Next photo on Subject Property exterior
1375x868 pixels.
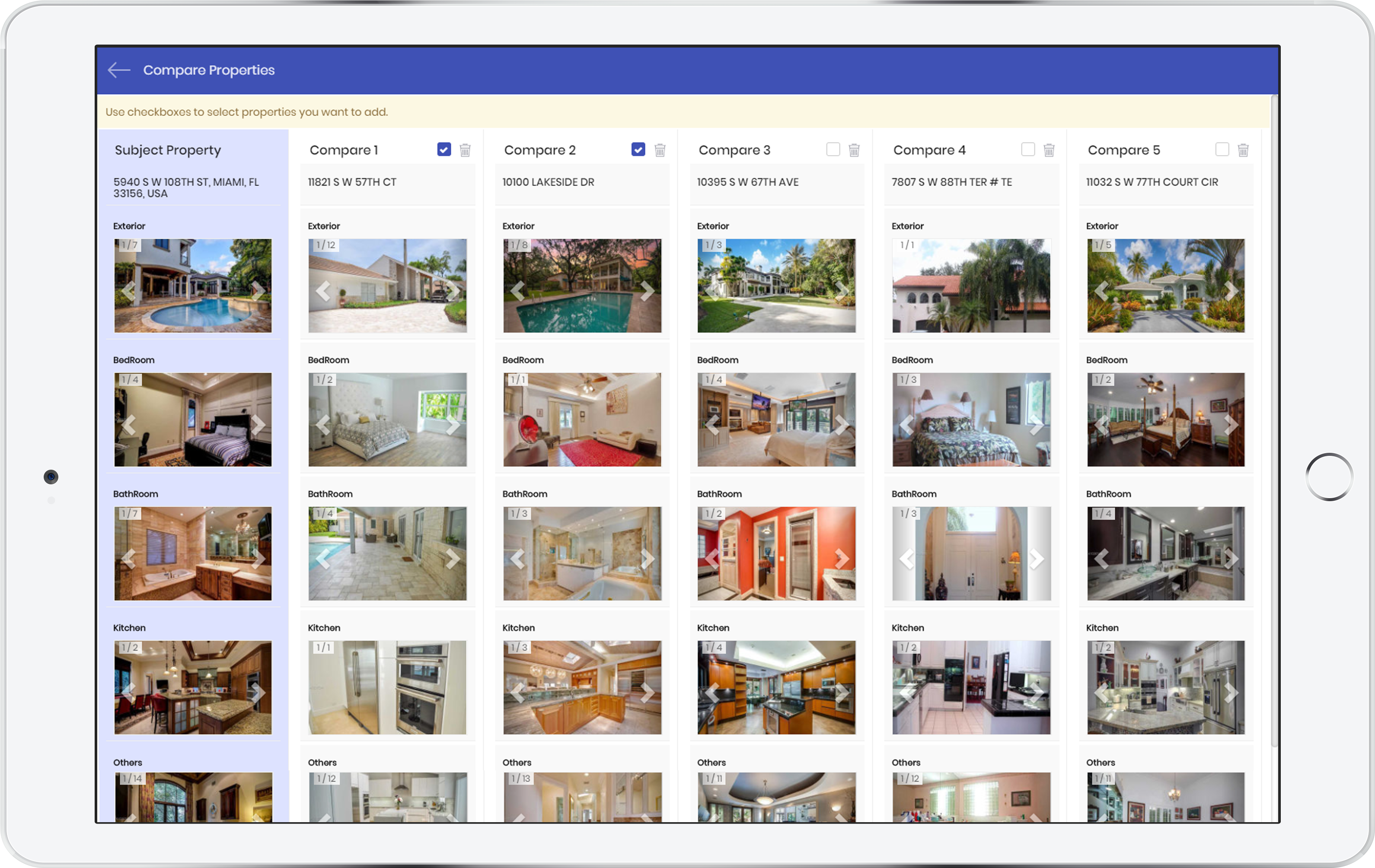(258, 291)
